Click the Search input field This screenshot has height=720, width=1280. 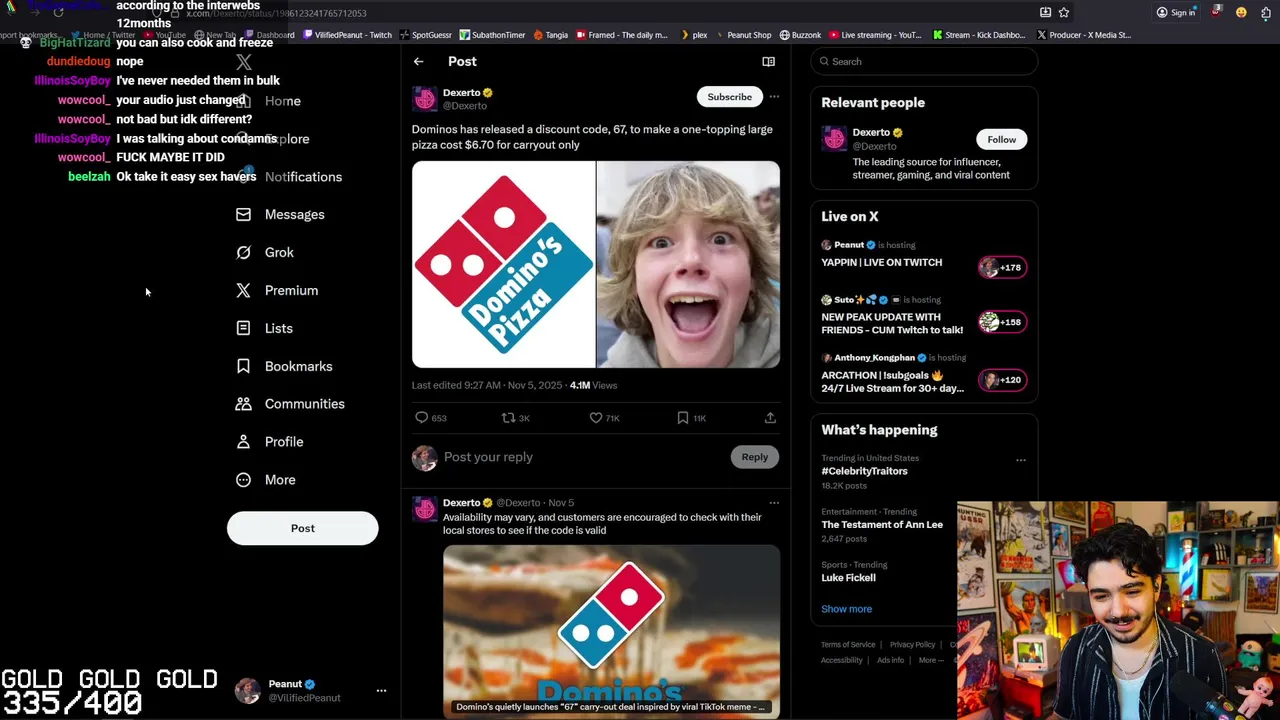(924, 62)
